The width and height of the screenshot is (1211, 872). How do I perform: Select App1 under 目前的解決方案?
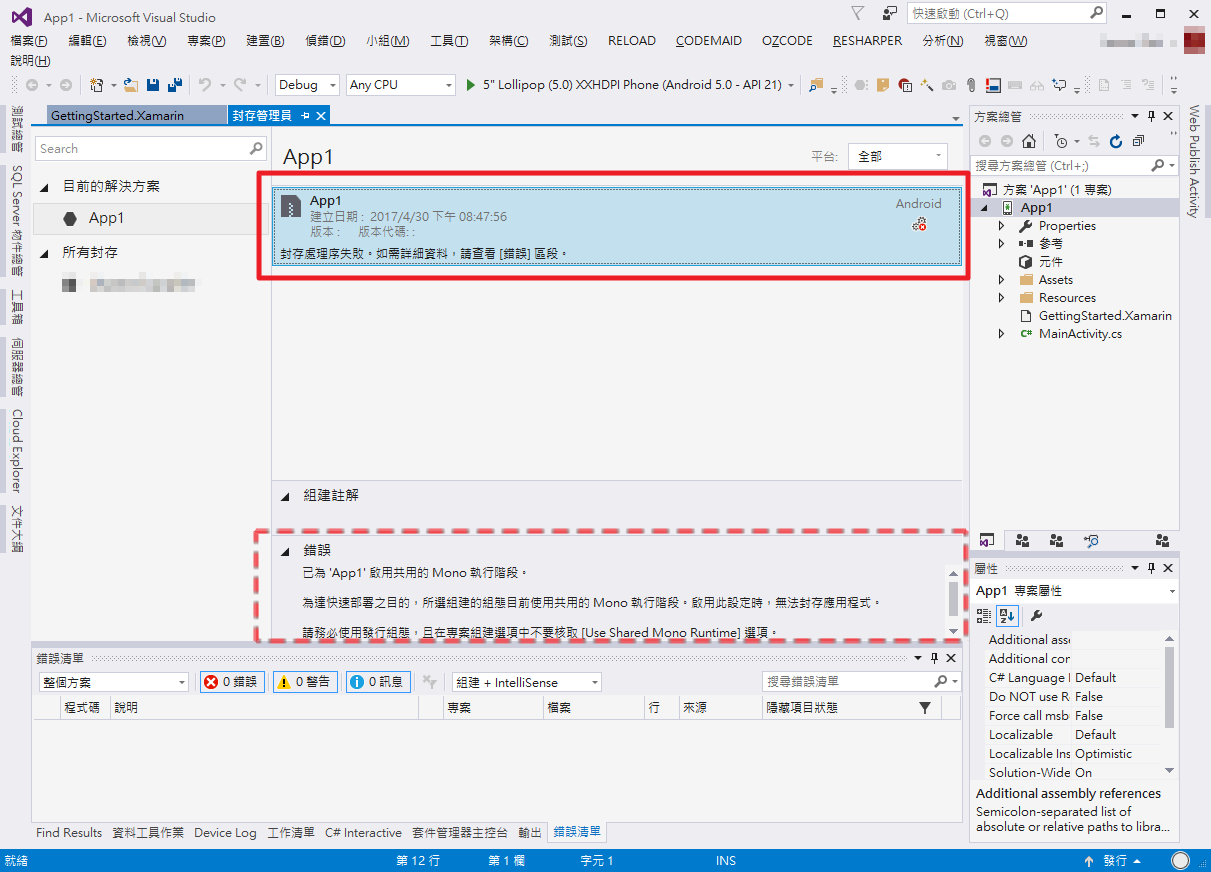150,218
